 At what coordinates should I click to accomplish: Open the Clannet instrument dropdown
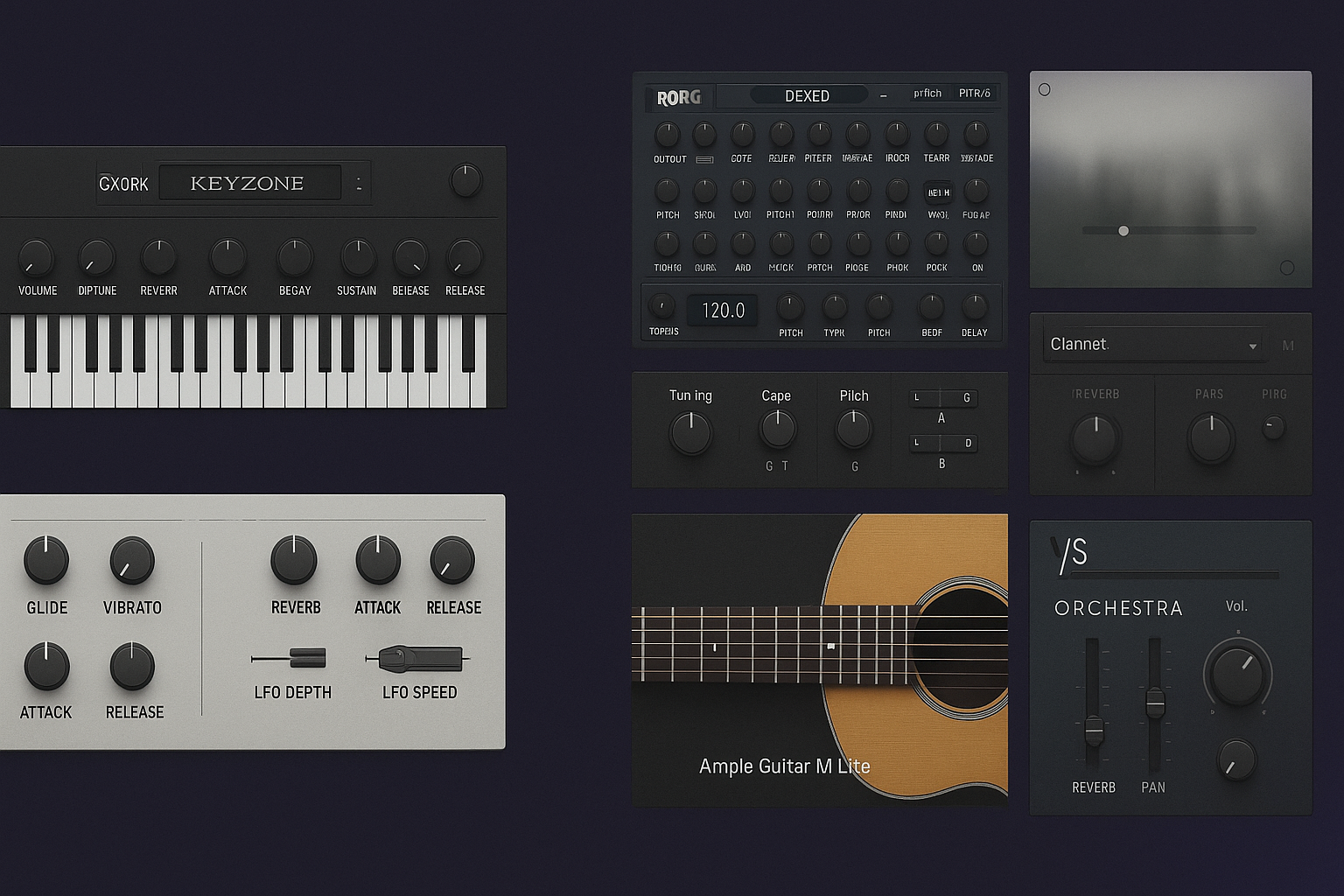point(1153,345)
